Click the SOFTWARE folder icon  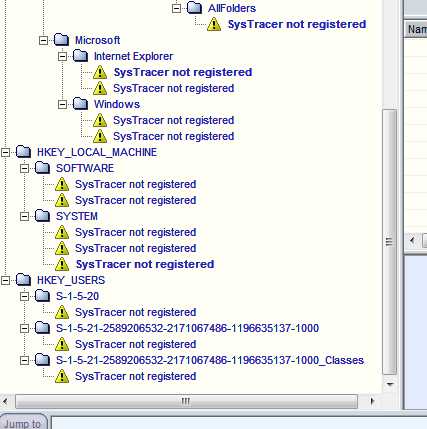click(42, 168)
